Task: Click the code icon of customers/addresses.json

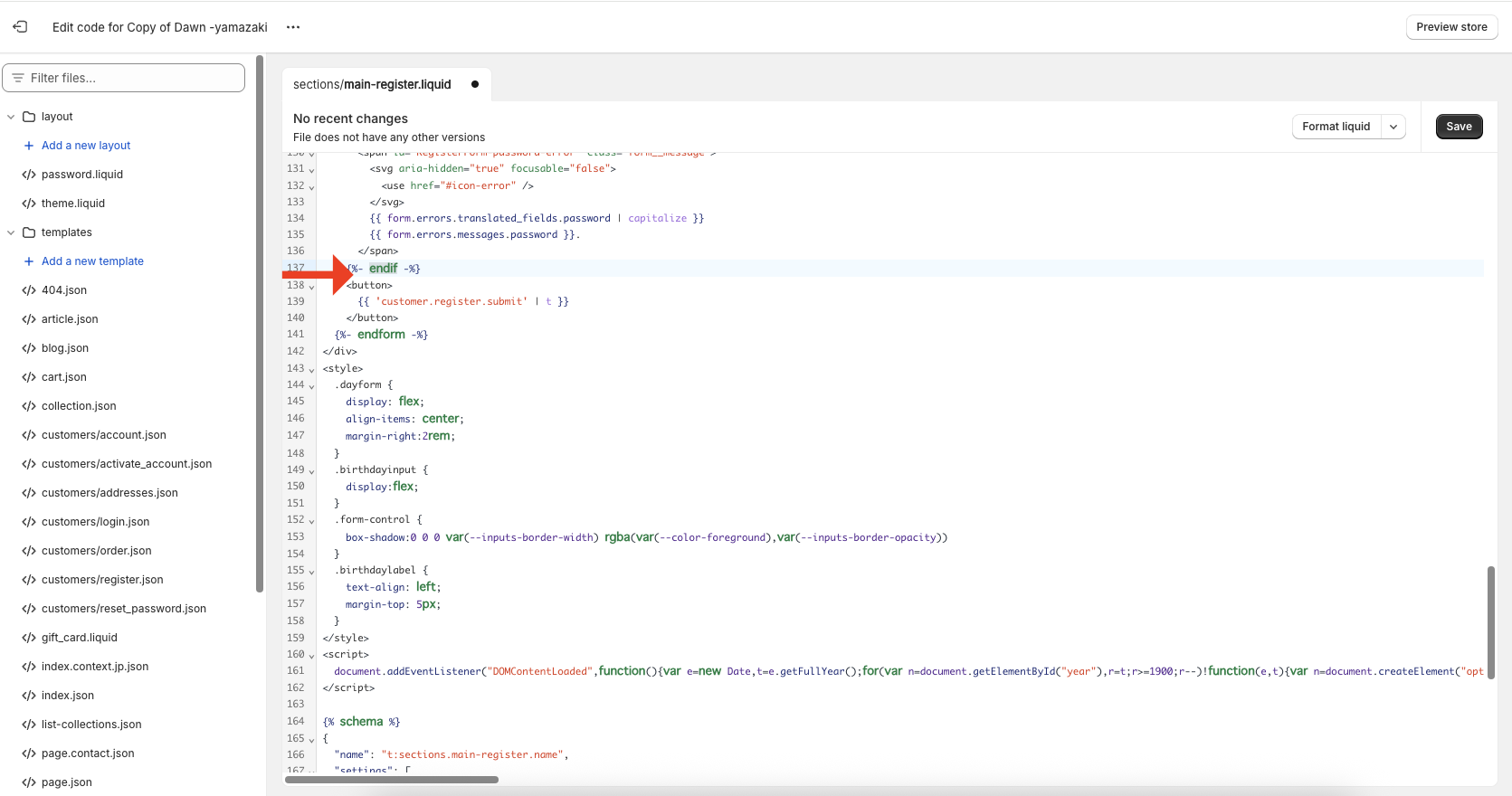Action: pyautogui.click(x=29, y=493)
